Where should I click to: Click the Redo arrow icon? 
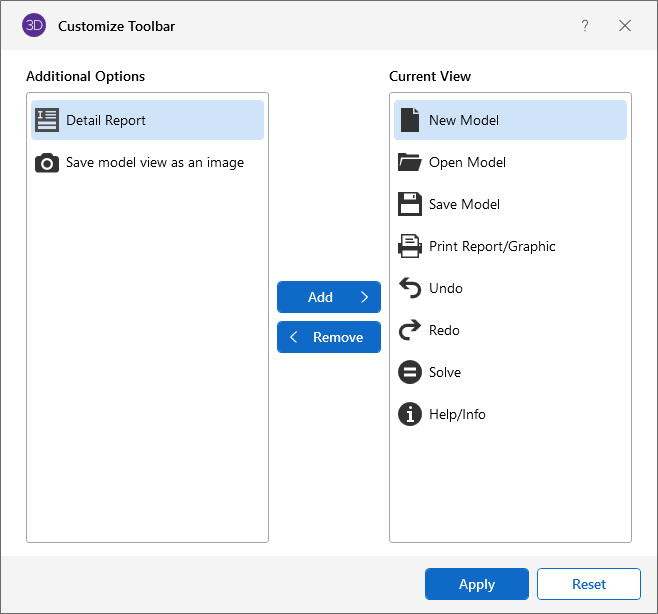pos(410,330)
